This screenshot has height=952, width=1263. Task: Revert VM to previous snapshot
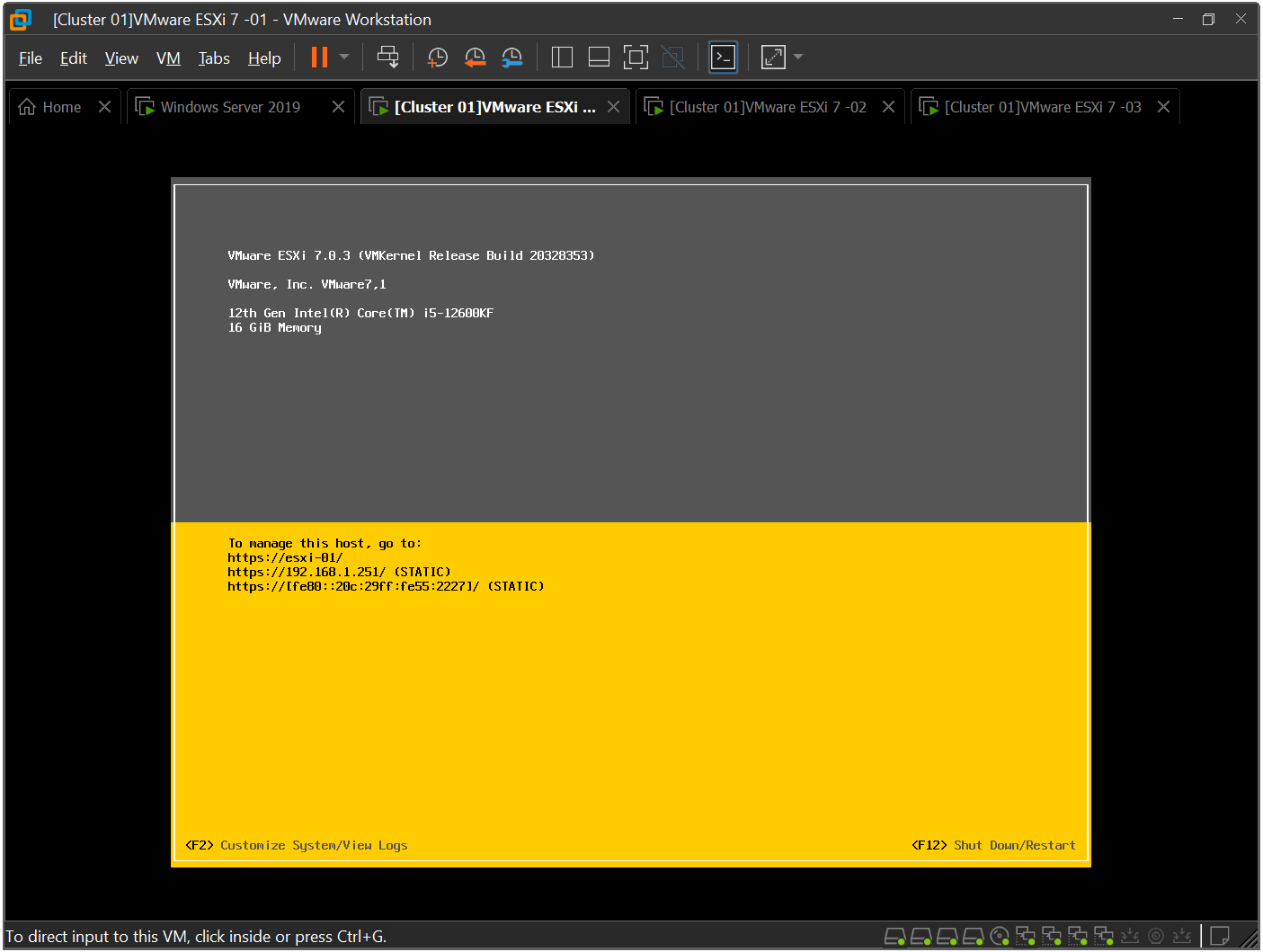475,58
